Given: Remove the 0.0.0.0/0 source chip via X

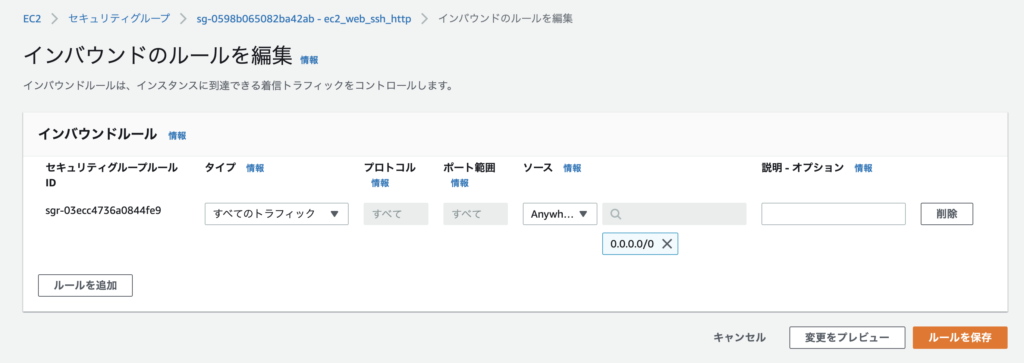Looking at the screenshot, I should point(666,244).
